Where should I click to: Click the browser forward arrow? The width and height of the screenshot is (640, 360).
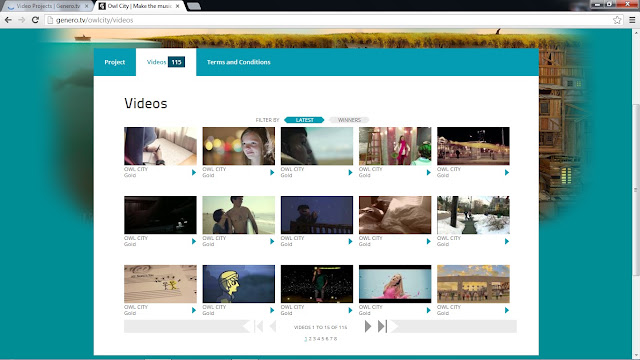21,20
